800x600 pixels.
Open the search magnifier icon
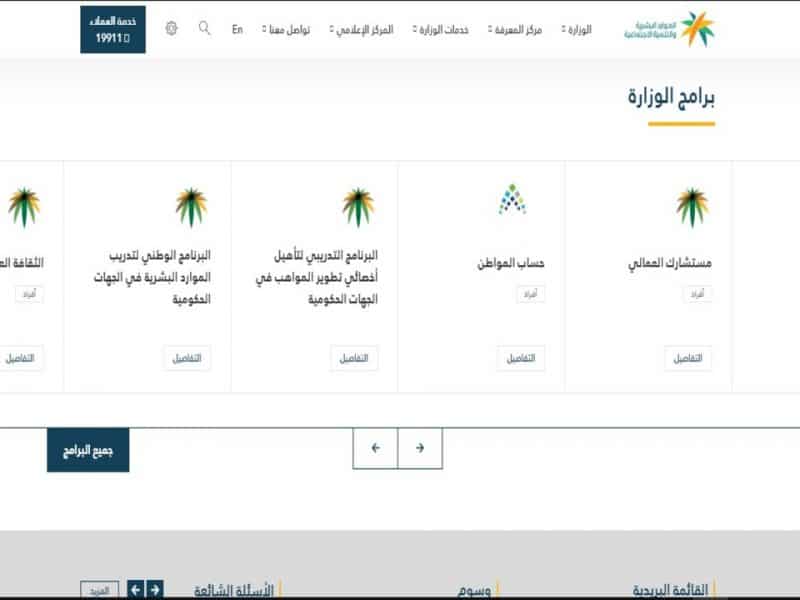[x=204, y=28]
